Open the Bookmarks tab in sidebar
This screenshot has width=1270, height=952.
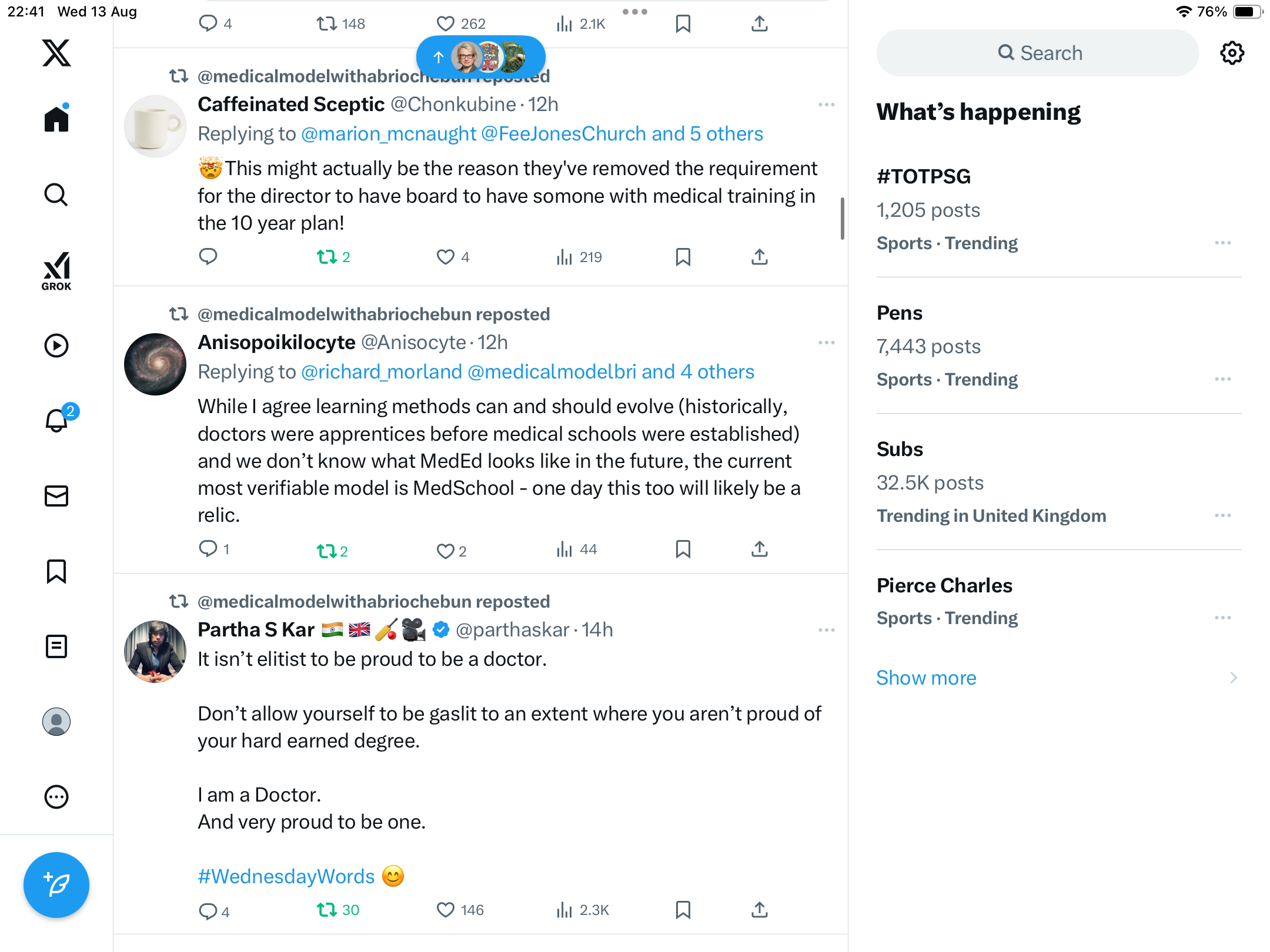pyautogui.click(x=56, y=571)
